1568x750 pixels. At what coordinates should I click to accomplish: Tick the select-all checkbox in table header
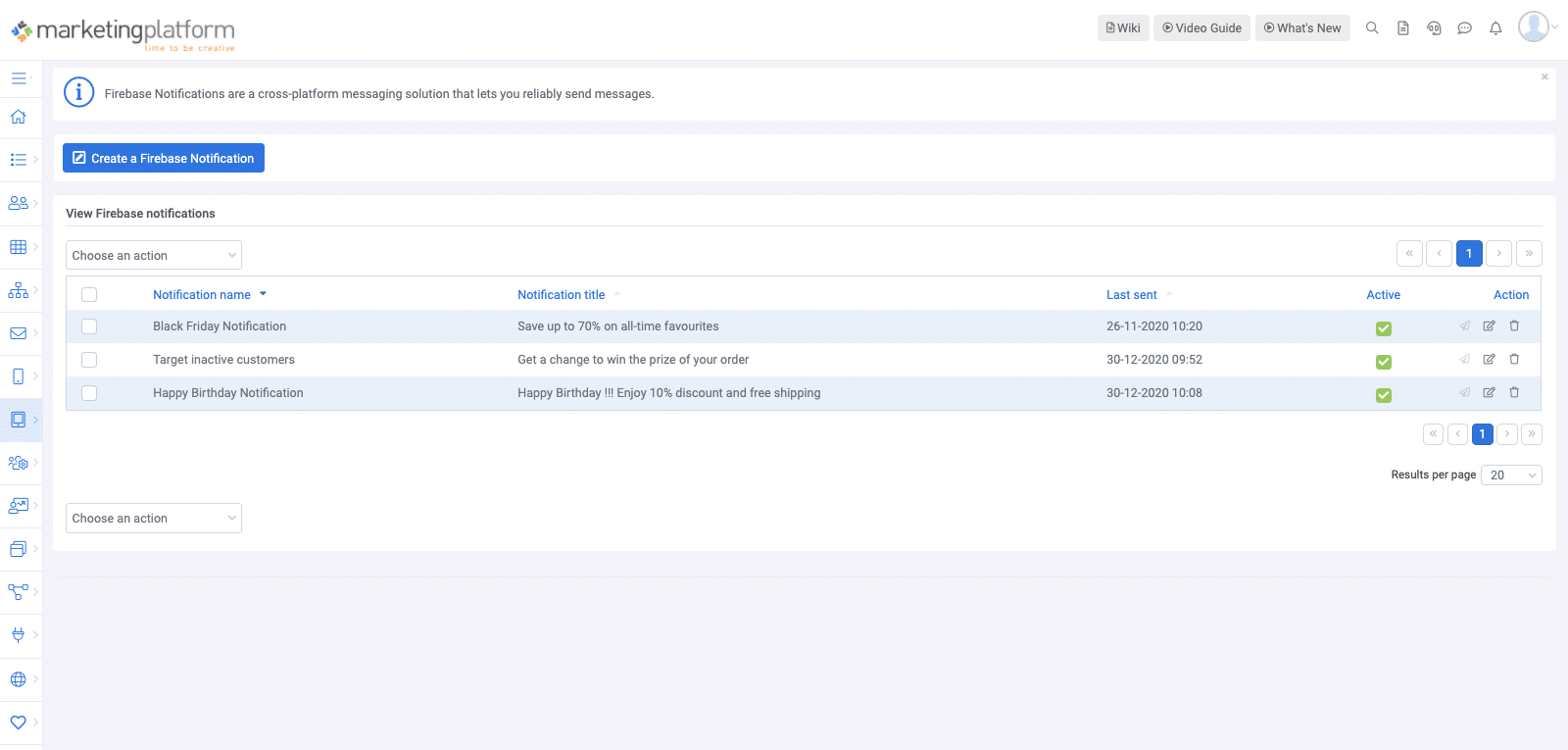coord(89,294)
